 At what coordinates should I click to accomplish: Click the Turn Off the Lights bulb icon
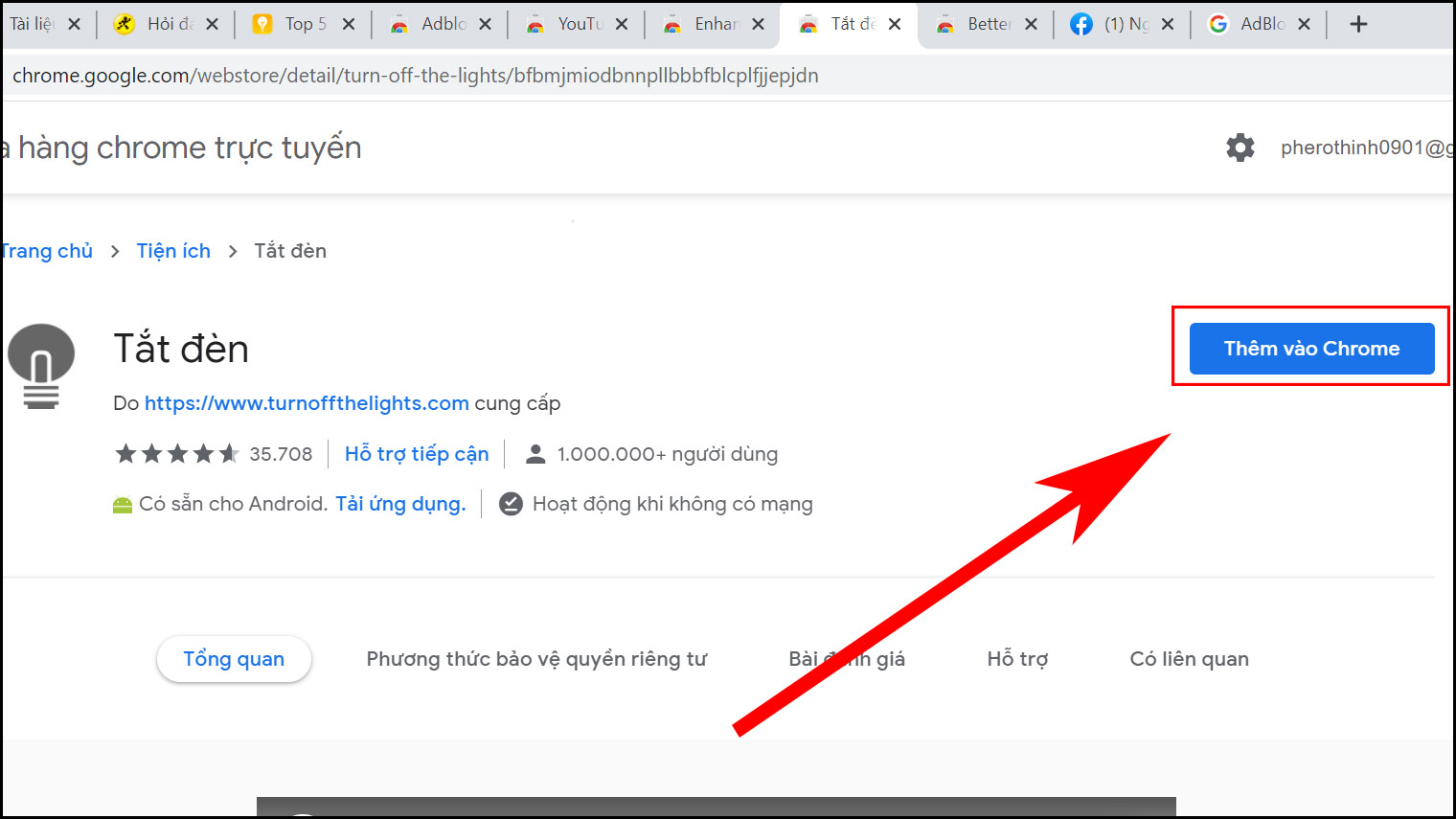tap(40, 364)
